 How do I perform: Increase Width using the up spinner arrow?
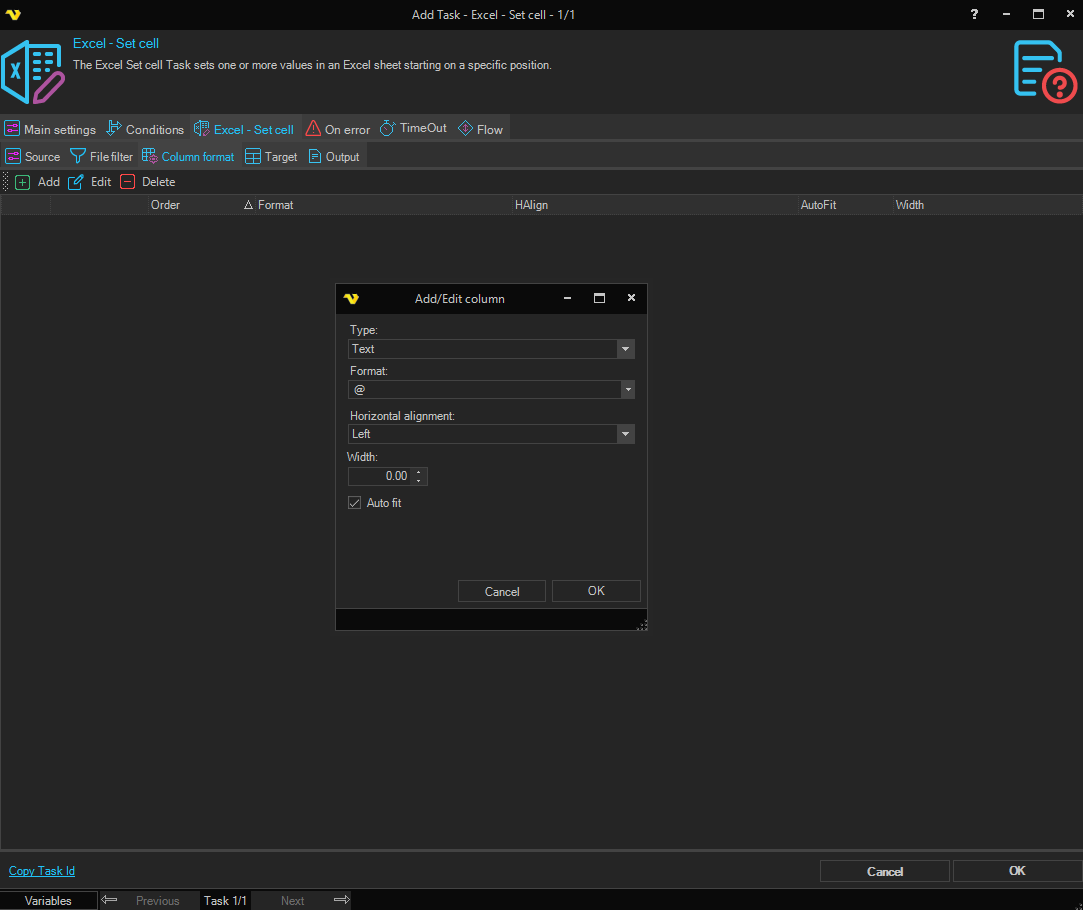pyautogui.click(x=419, y=472)
